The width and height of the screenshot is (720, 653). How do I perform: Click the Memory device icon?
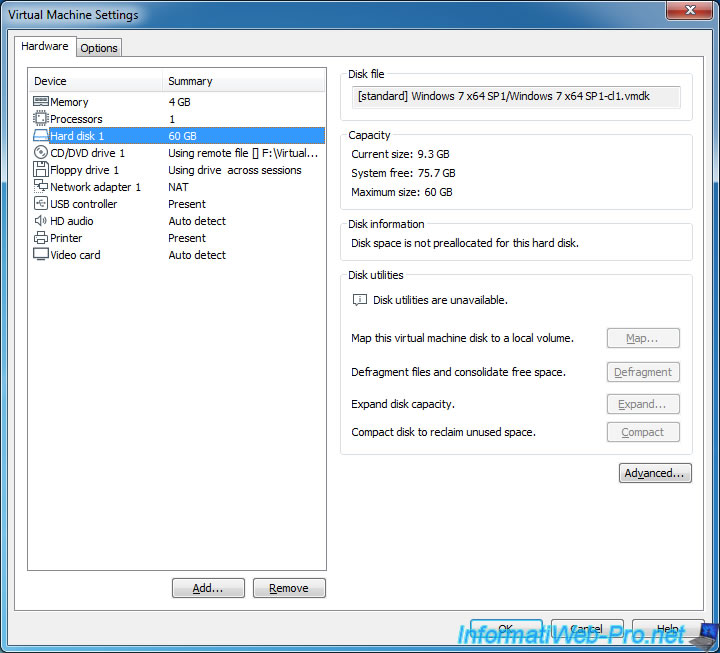pos(41,102)
